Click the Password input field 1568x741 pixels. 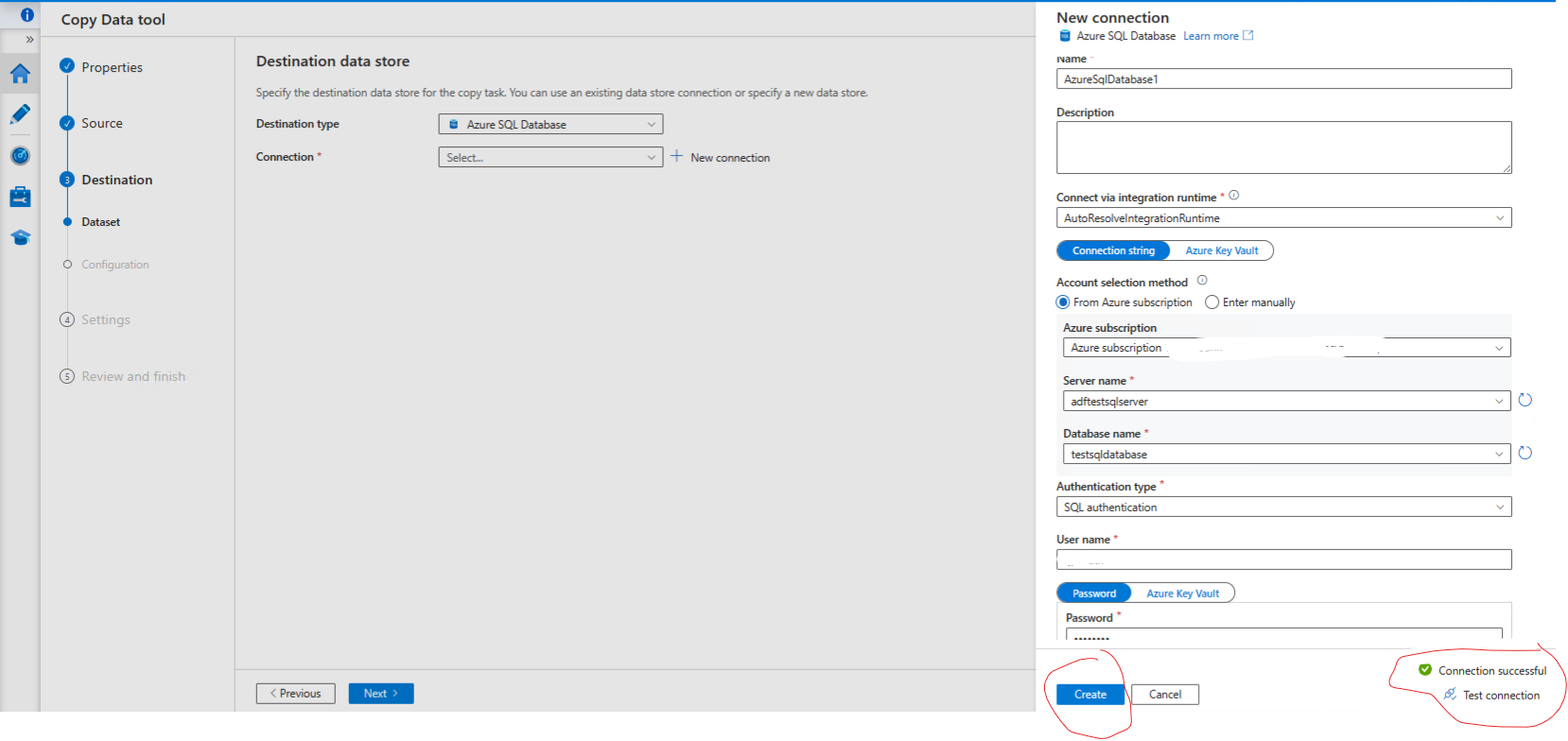(x=1283, y=634)
